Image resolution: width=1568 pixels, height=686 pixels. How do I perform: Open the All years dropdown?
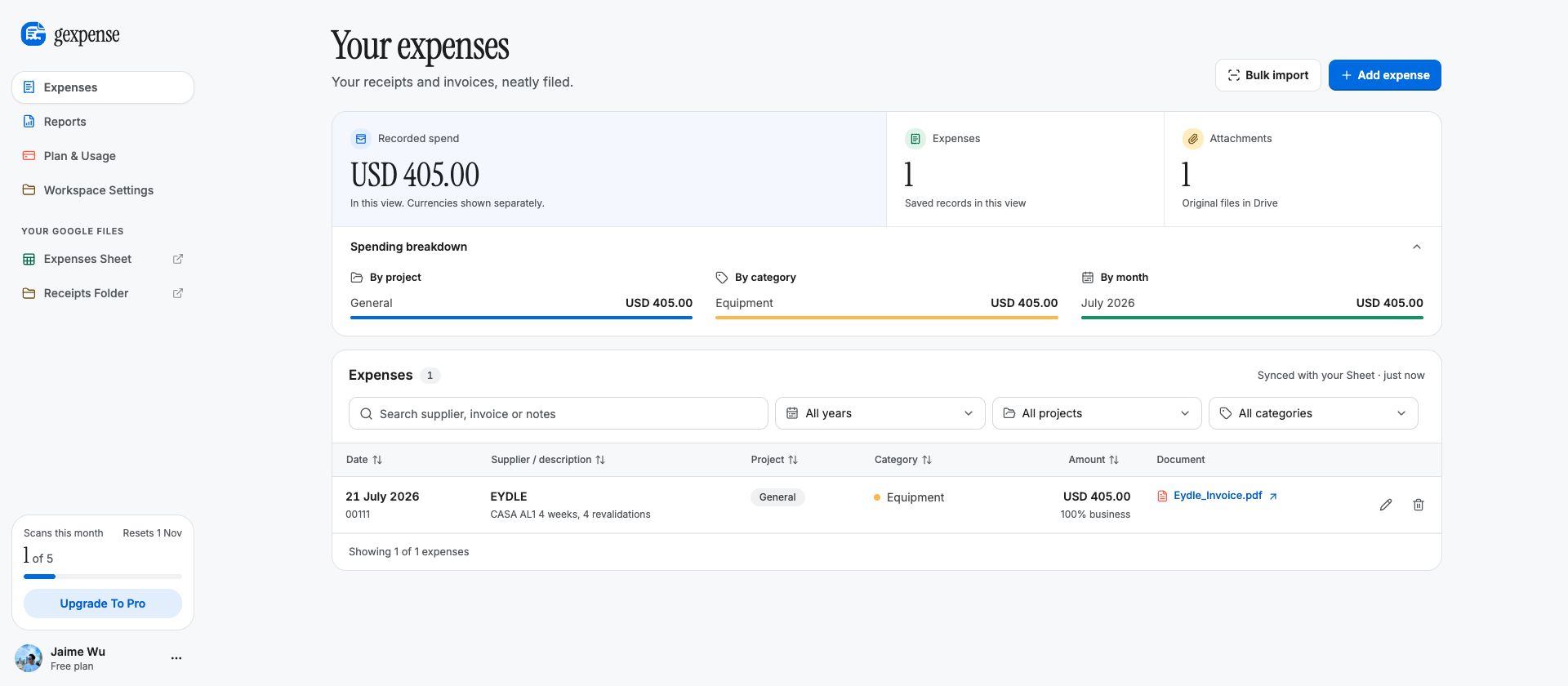click(x=880, y=413)
